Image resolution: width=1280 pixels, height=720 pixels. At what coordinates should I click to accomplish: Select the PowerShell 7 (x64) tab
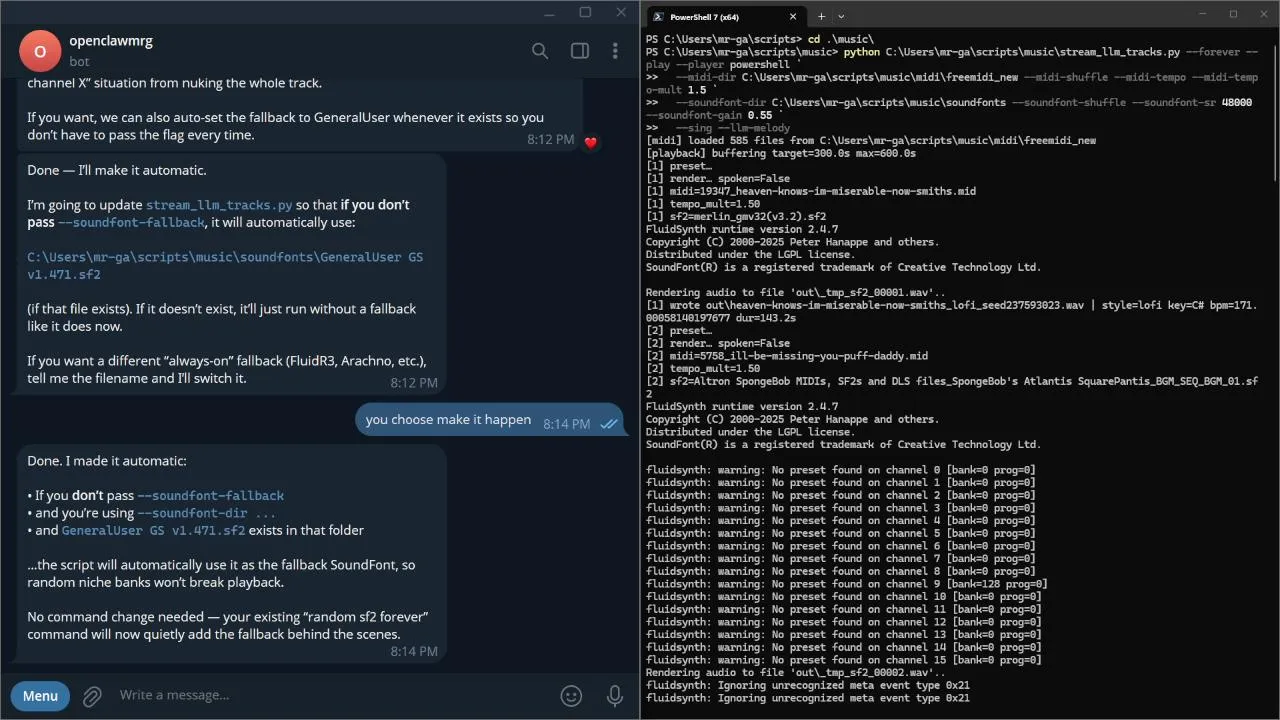pyautogui.click(x=726, y=16)
